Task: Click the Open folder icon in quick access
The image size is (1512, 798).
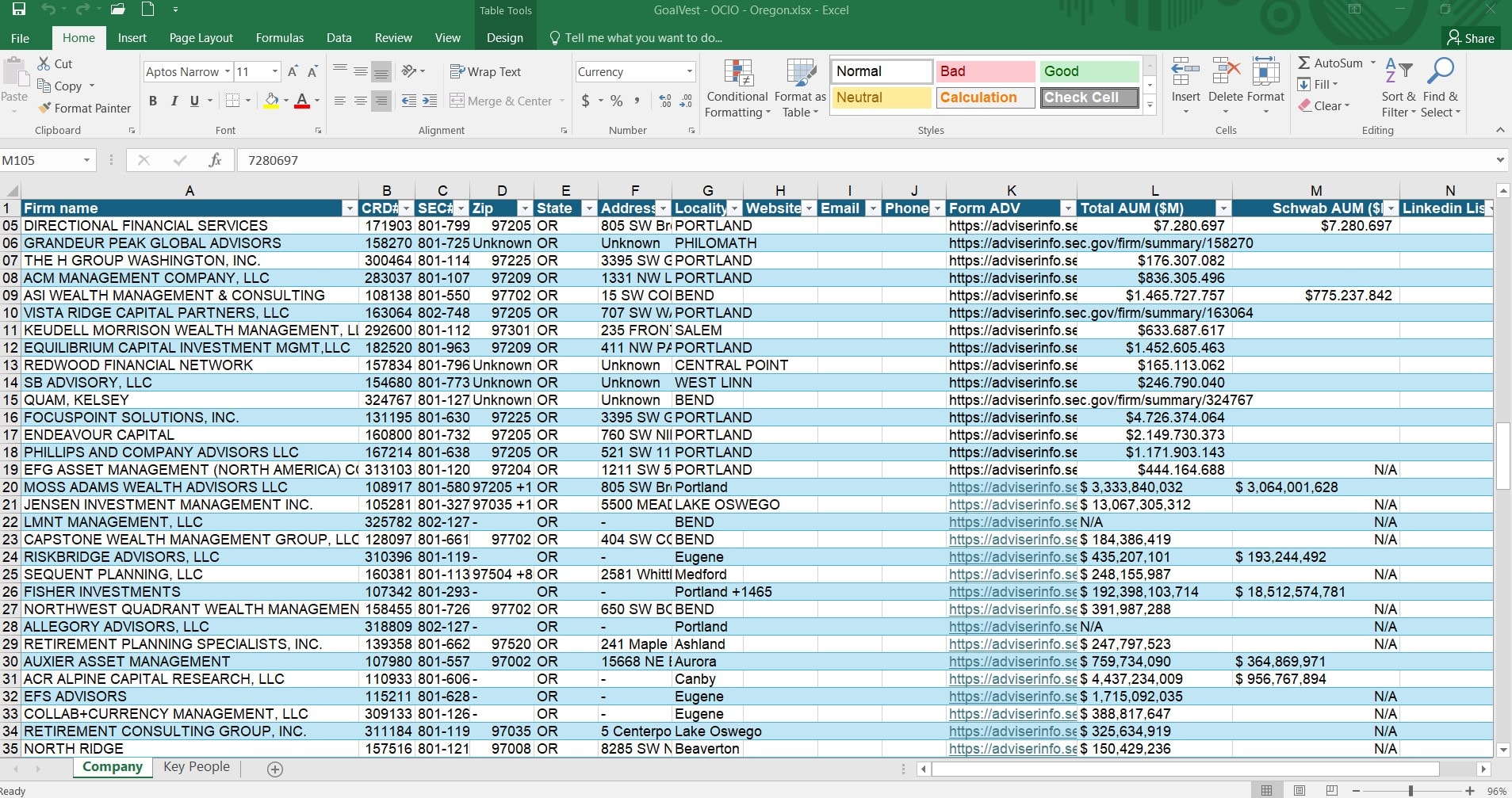Action: (x=118, y=10)
